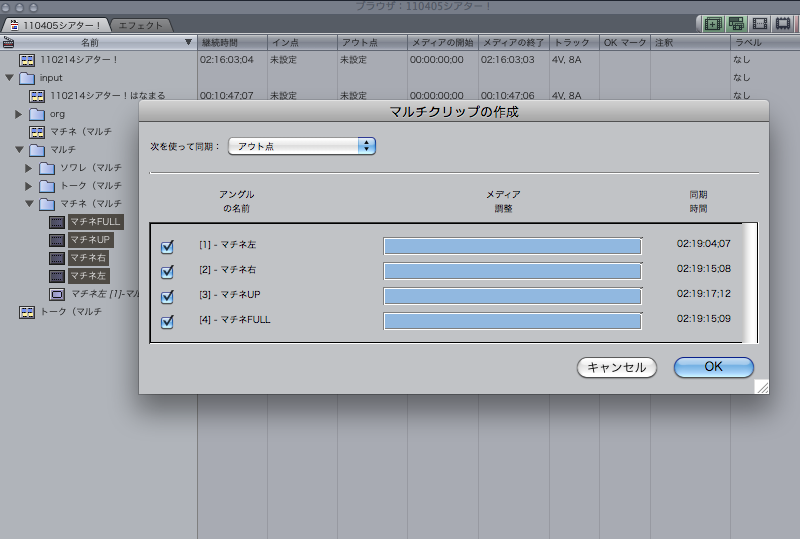Click the media alignment bar for マチネUP

click(512, 296)
